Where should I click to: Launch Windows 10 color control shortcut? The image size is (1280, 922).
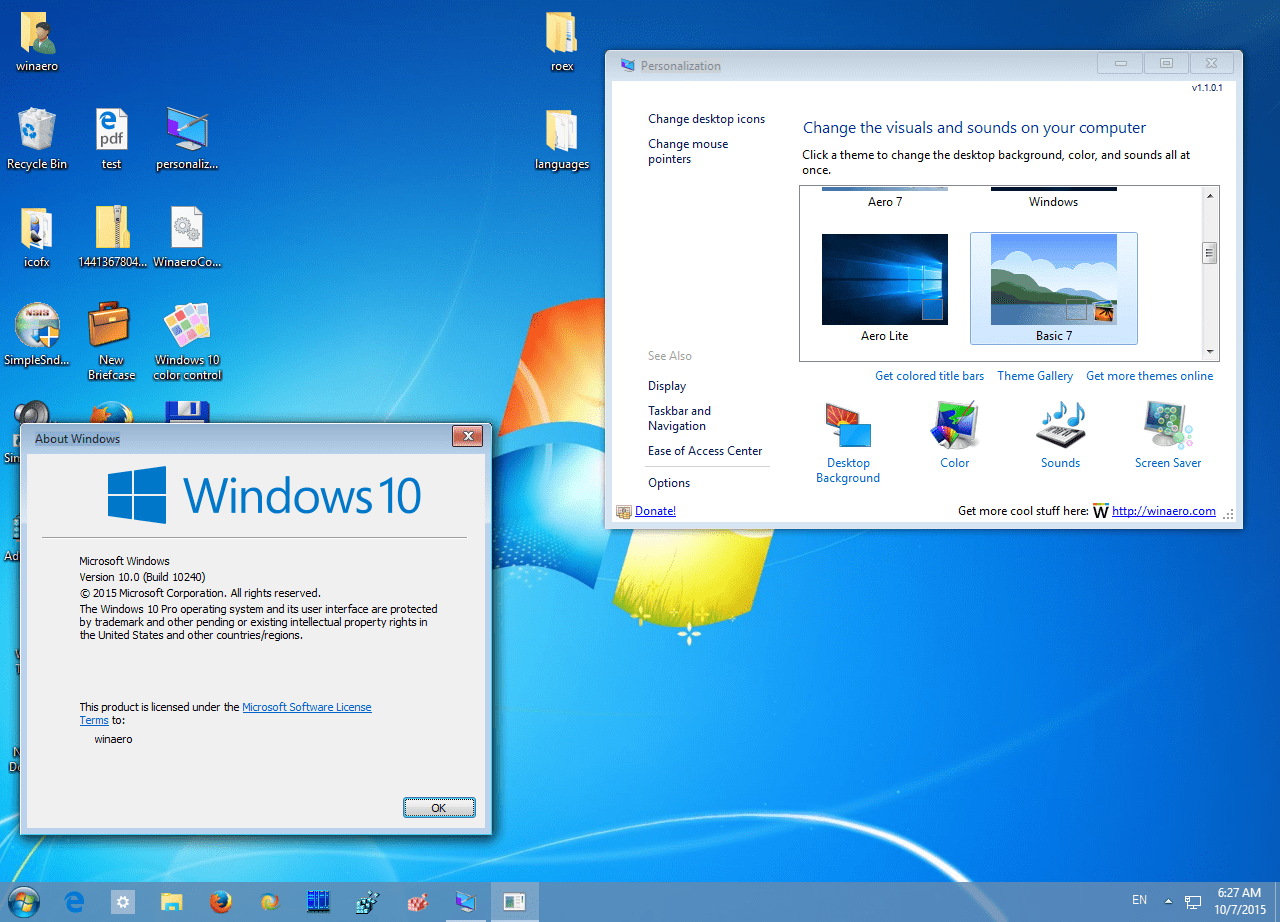click(x=187, y=325)
